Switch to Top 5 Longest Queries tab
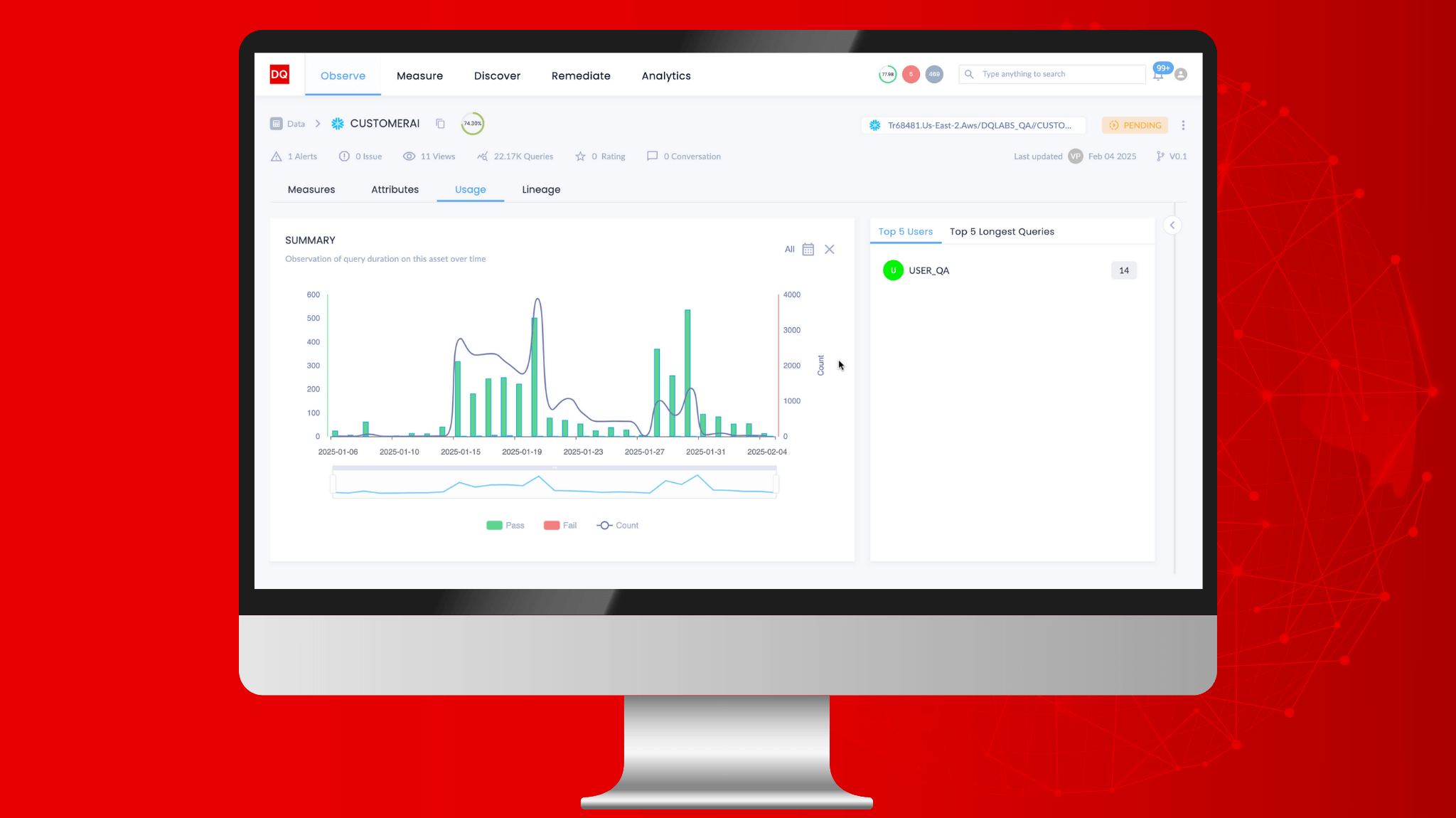 [1002, 231]
